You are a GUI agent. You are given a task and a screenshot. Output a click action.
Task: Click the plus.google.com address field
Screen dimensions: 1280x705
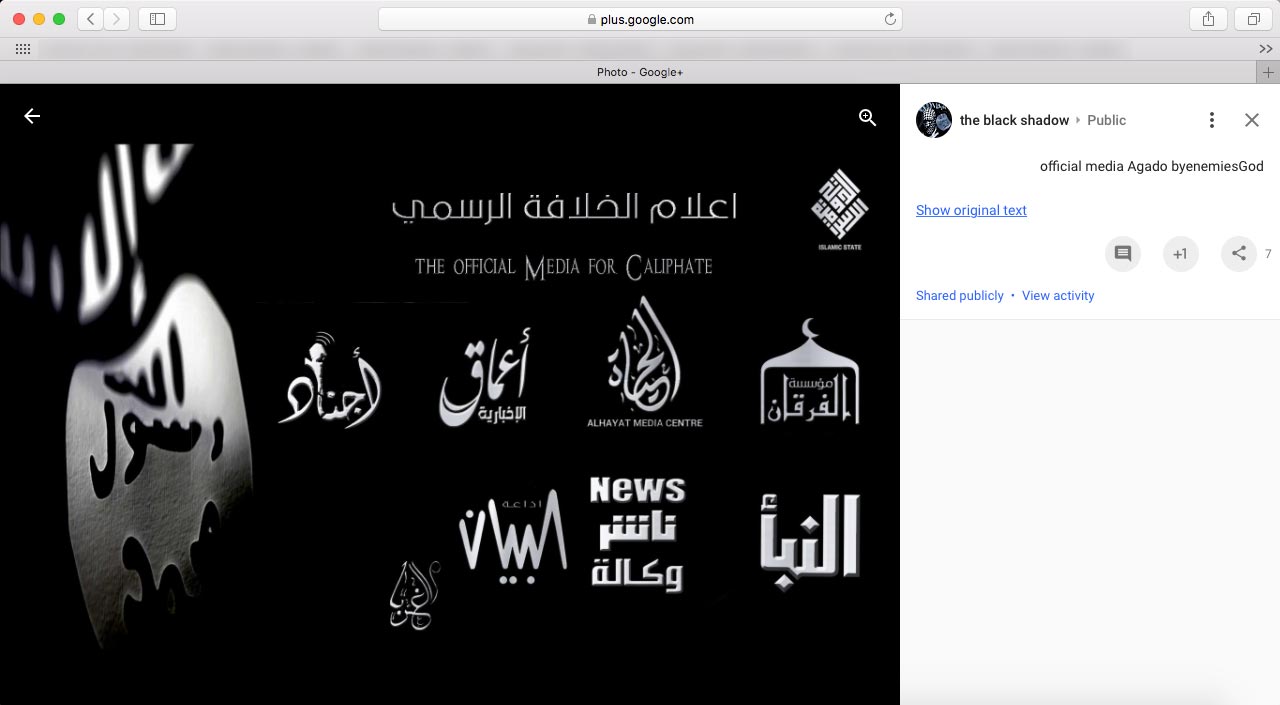pyautogui.click(x=640, y=19)
